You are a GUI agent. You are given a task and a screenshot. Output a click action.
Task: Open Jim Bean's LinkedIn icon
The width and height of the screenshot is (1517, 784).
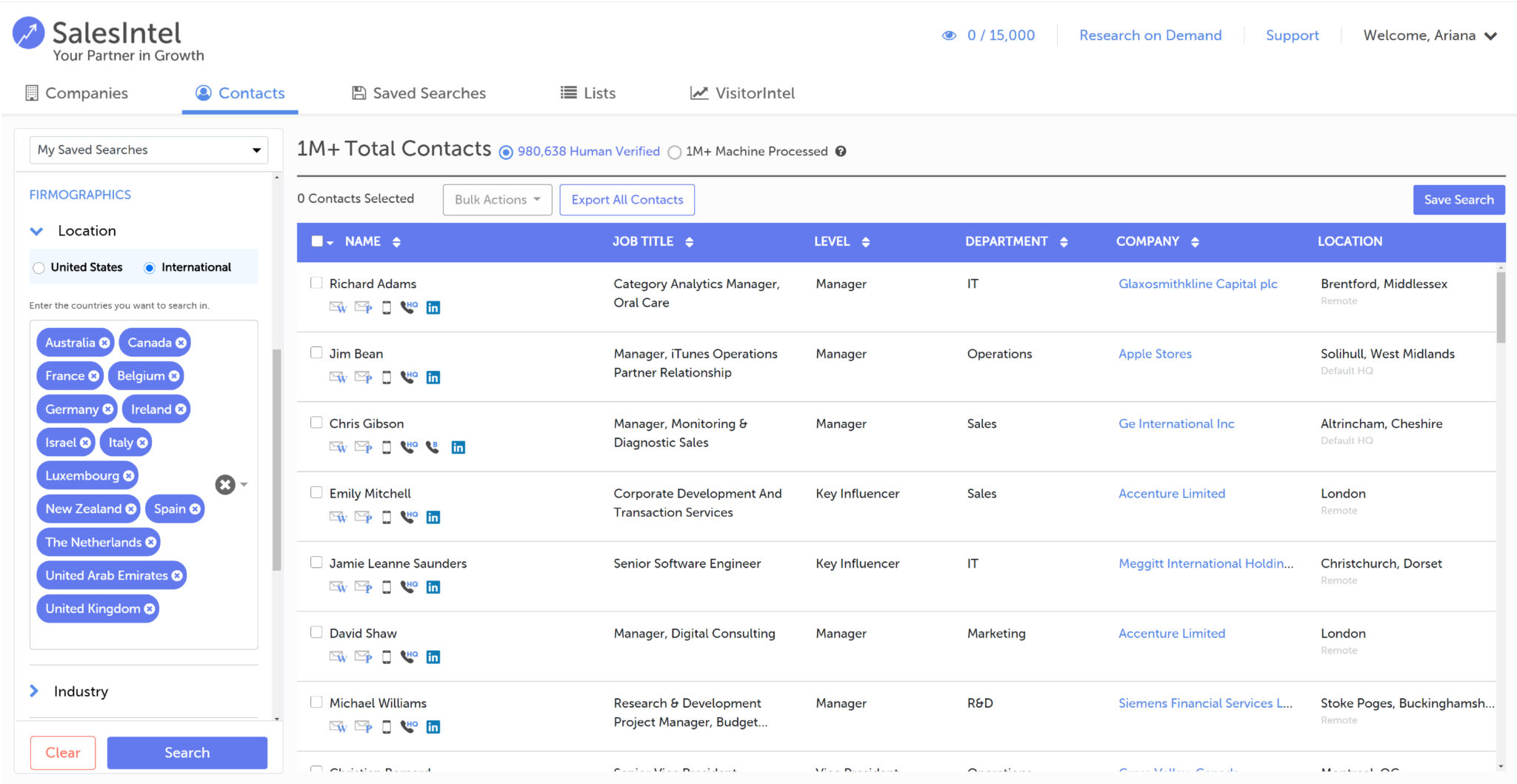tap(433, 378)
